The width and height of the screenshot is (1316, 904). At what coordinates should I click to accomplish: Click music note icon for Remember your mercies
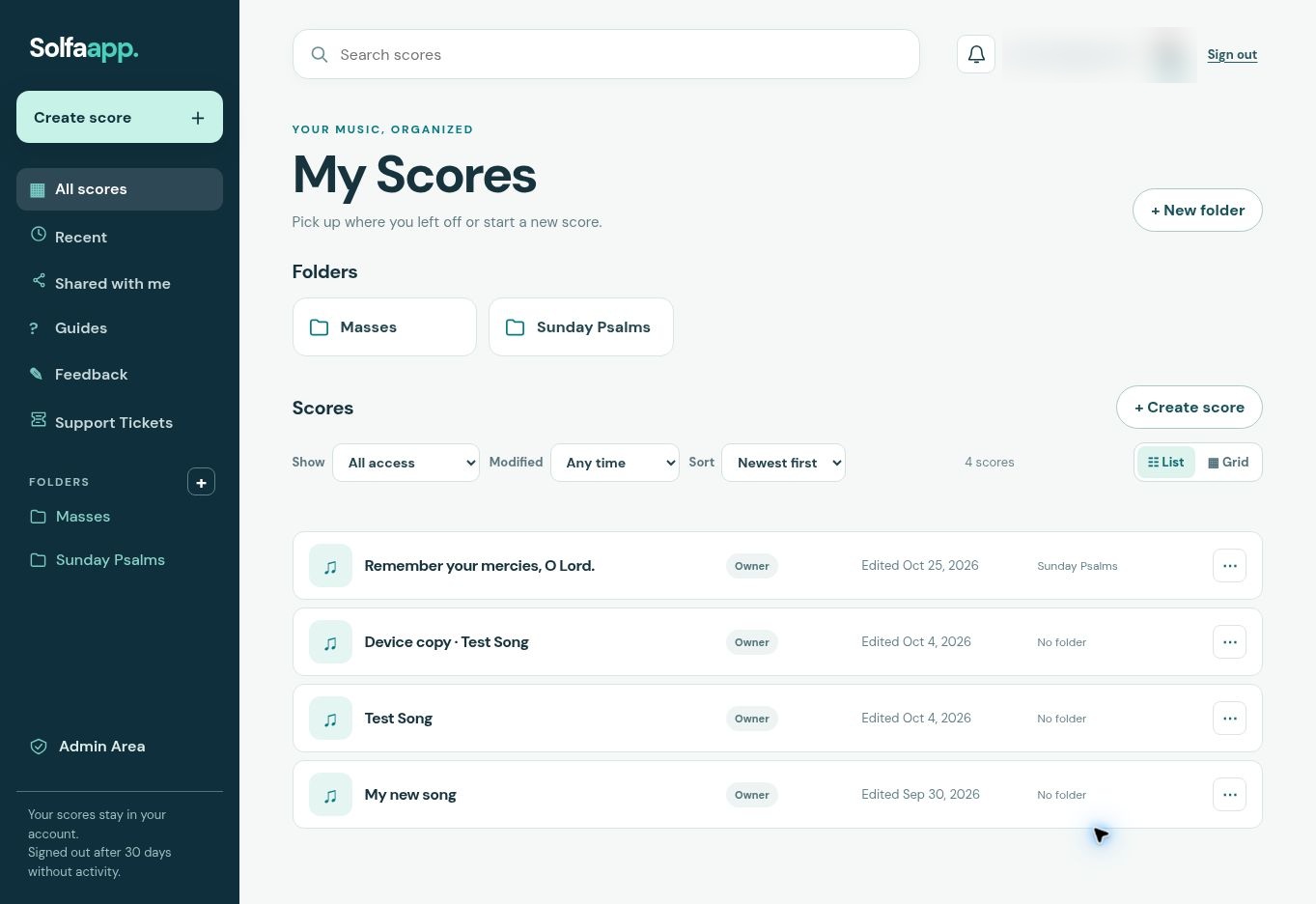coord(330,566)
